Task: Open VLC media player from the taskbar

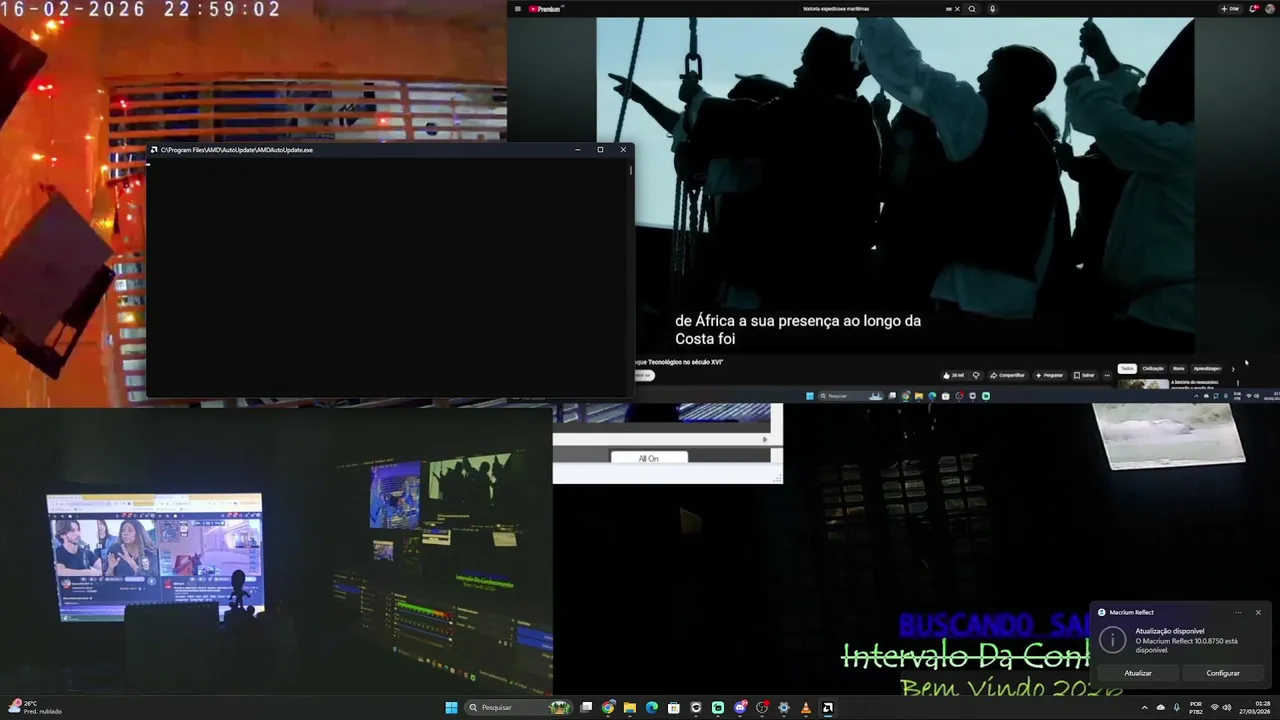Action: pos(805,708)
